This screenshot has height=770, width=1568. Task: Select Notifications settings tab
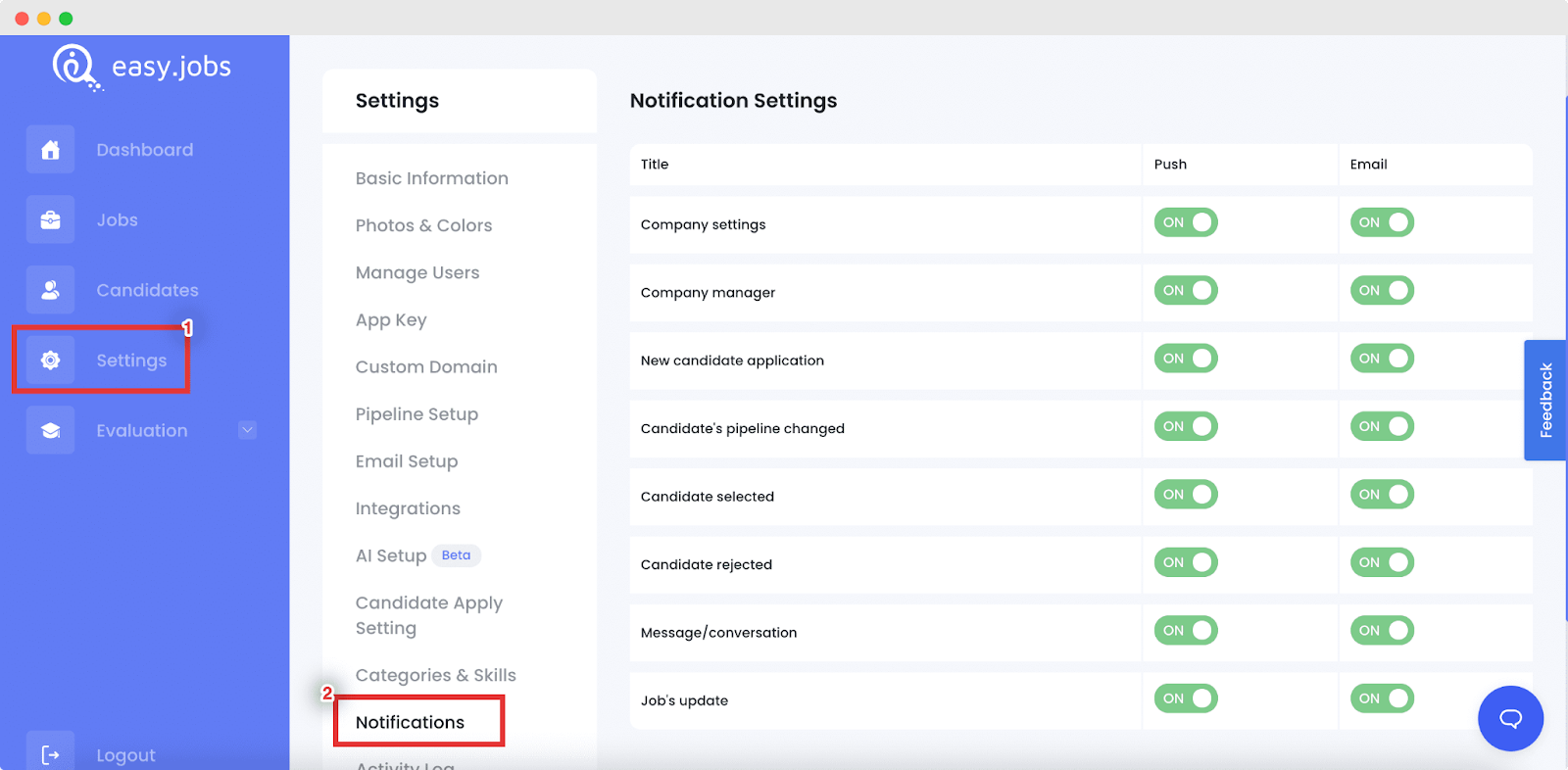click(x=410, y=722)
